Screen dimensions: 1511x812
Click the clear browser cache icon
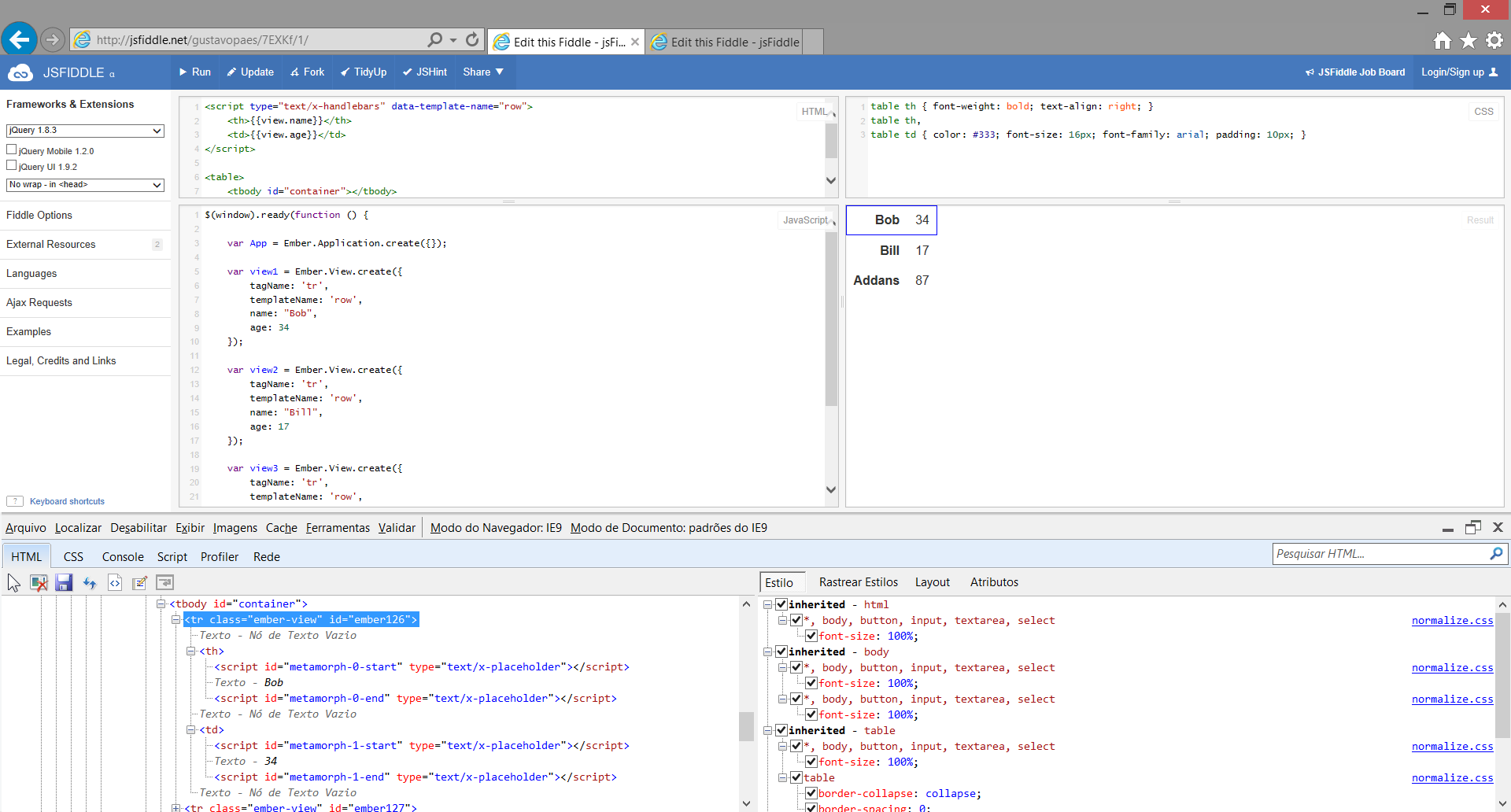[39, 582]
